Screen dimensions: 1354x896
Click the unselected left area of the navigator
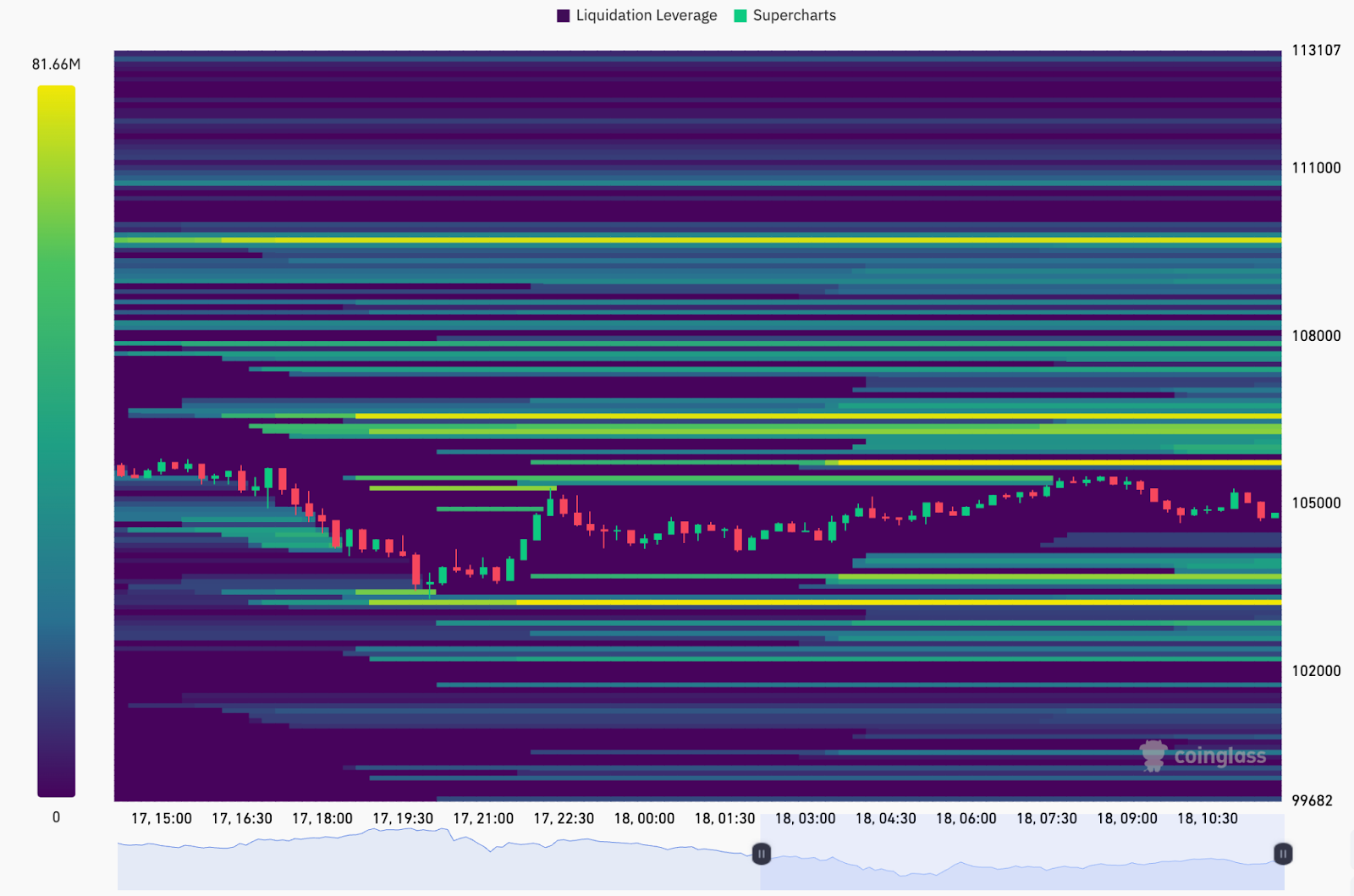click(x=423, y=859)
